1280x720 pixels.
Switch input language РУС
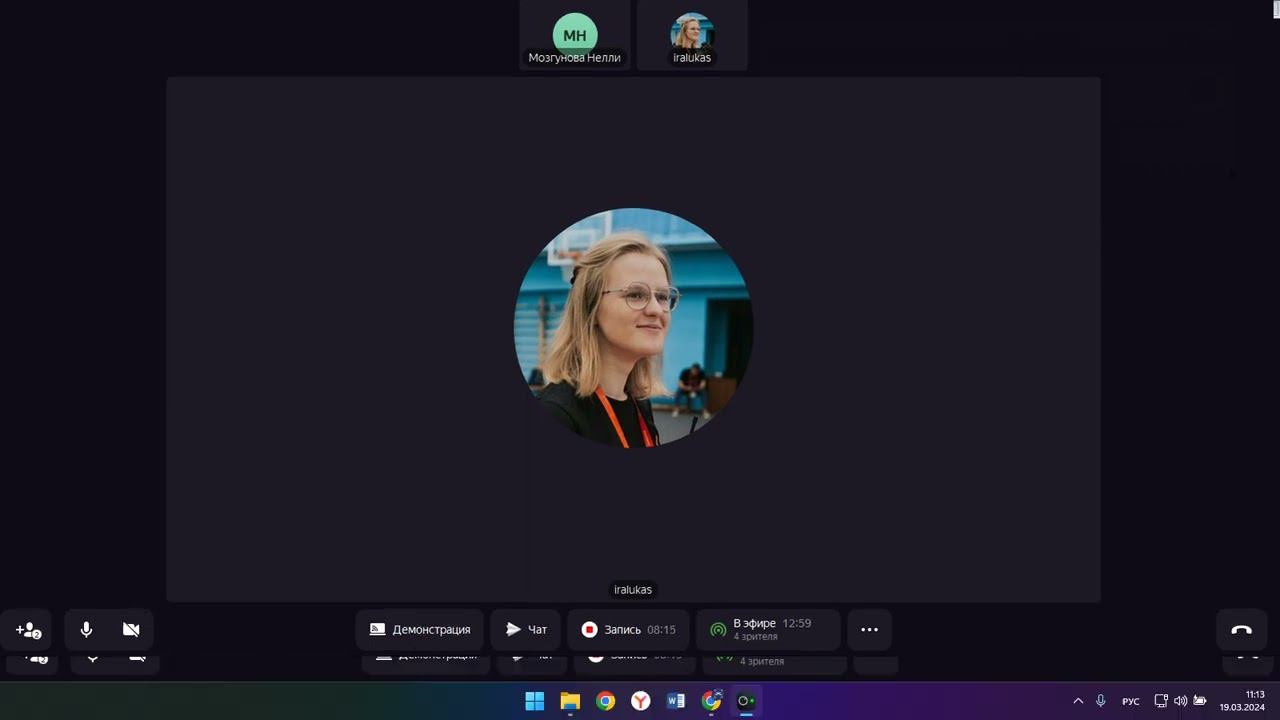[1131, 702]
